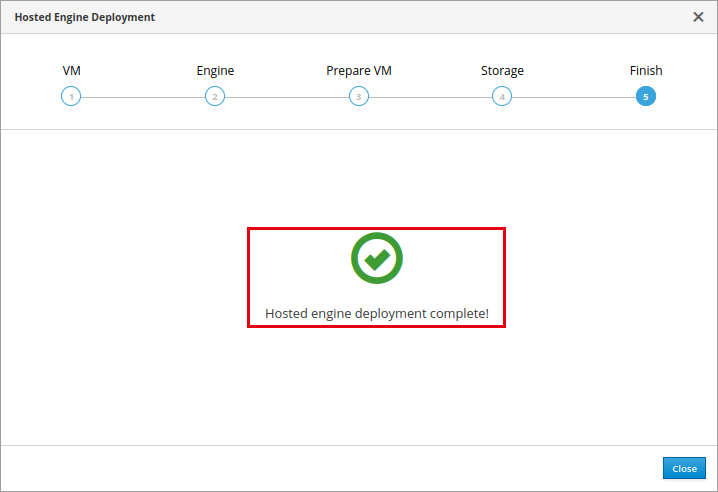The width and height of the screenshot is (718, 492).
Task: Click the VM step label
Action: tap(71, 71)
